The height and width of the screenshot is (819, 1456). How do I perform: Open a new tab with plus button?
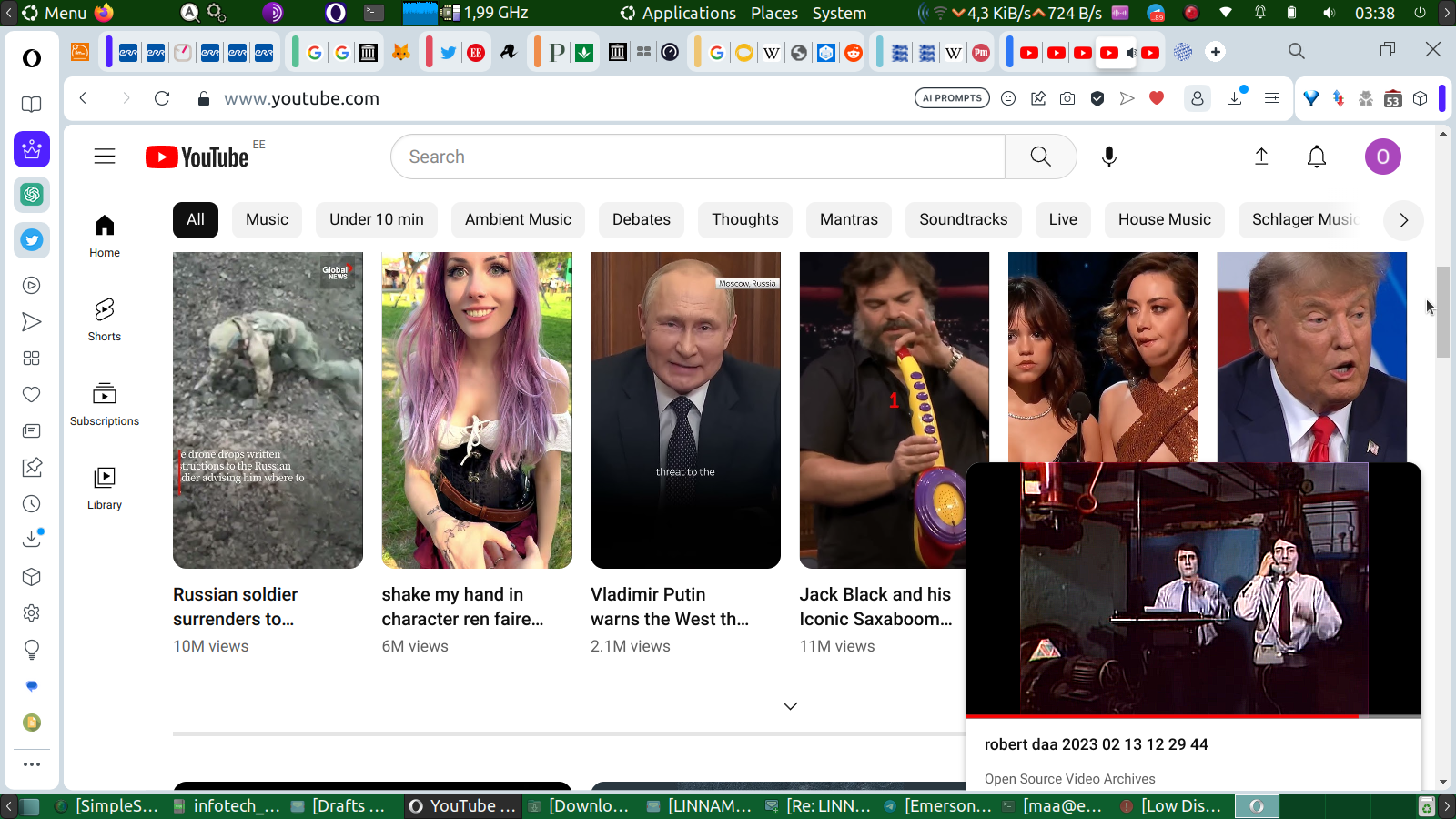click(x=1216, y=52)
